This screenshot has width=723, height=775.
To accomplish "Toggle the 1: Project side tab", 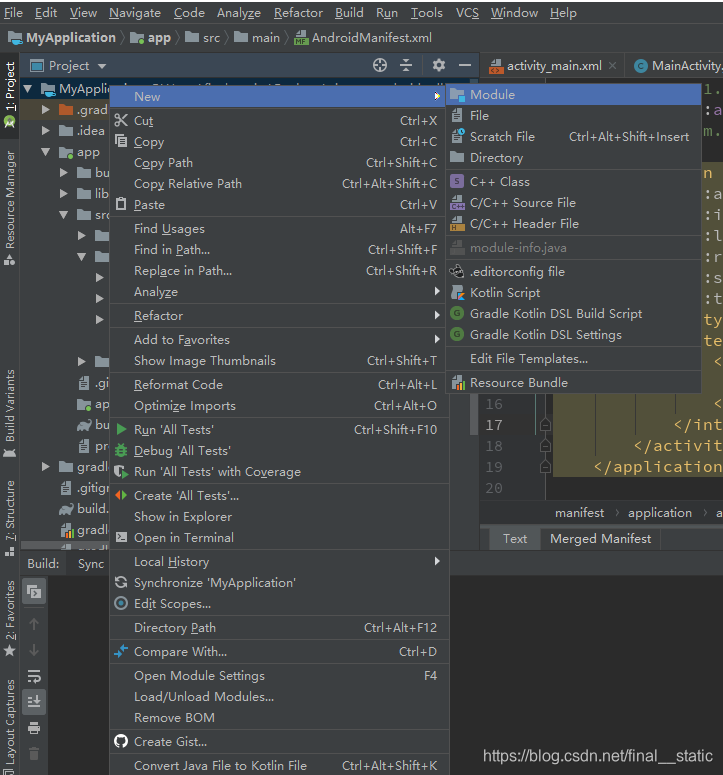I will coord(10,94).
